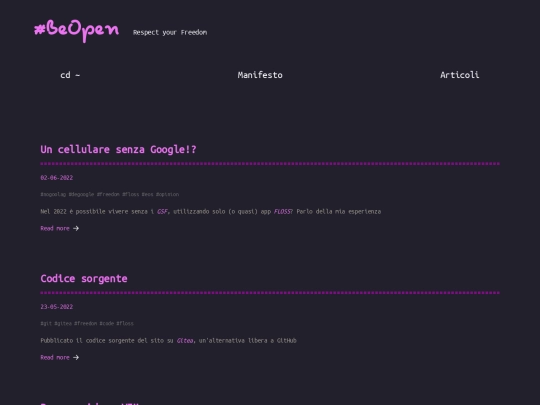Click the #git tag
The height and width of the screenshot is (405, 540).
pyautogui.click(x=46, y=323)
